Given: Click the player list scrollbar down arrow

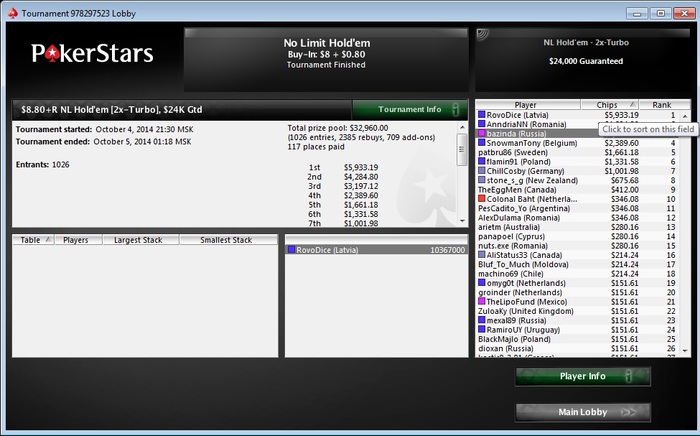Looking at the screenshot, I should 685,351.
